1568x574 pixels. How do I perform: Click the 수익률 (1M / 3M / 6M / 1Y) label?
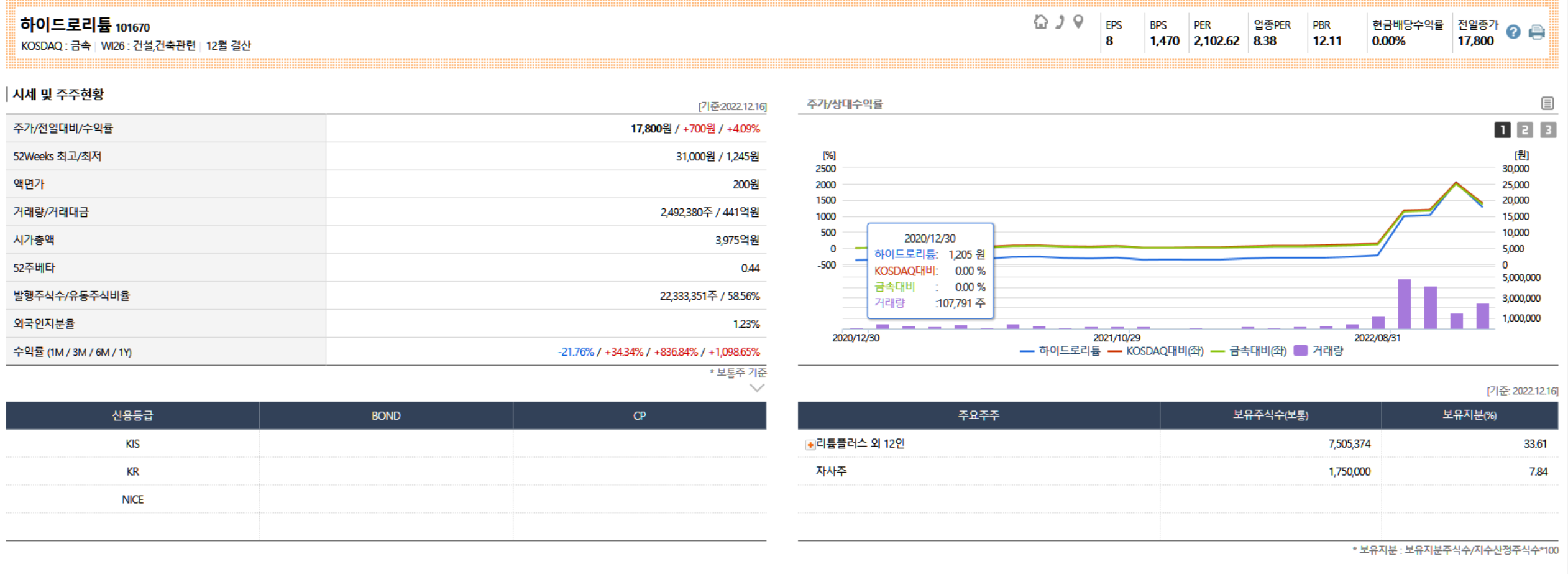pos(73,352)
